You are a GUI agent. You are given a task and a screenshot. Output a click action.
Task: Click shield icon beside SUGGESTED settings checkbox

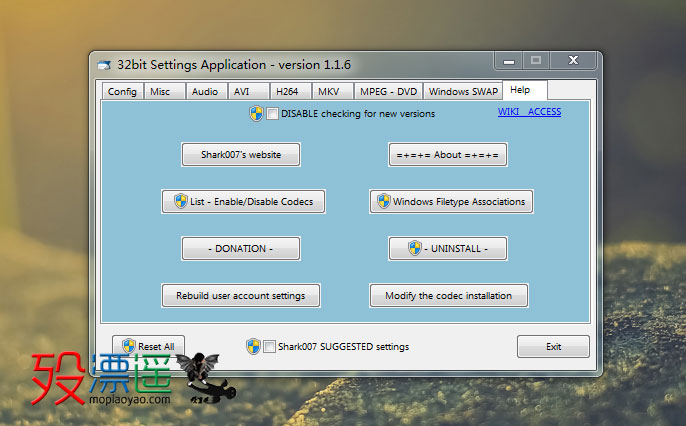(253, 346)
